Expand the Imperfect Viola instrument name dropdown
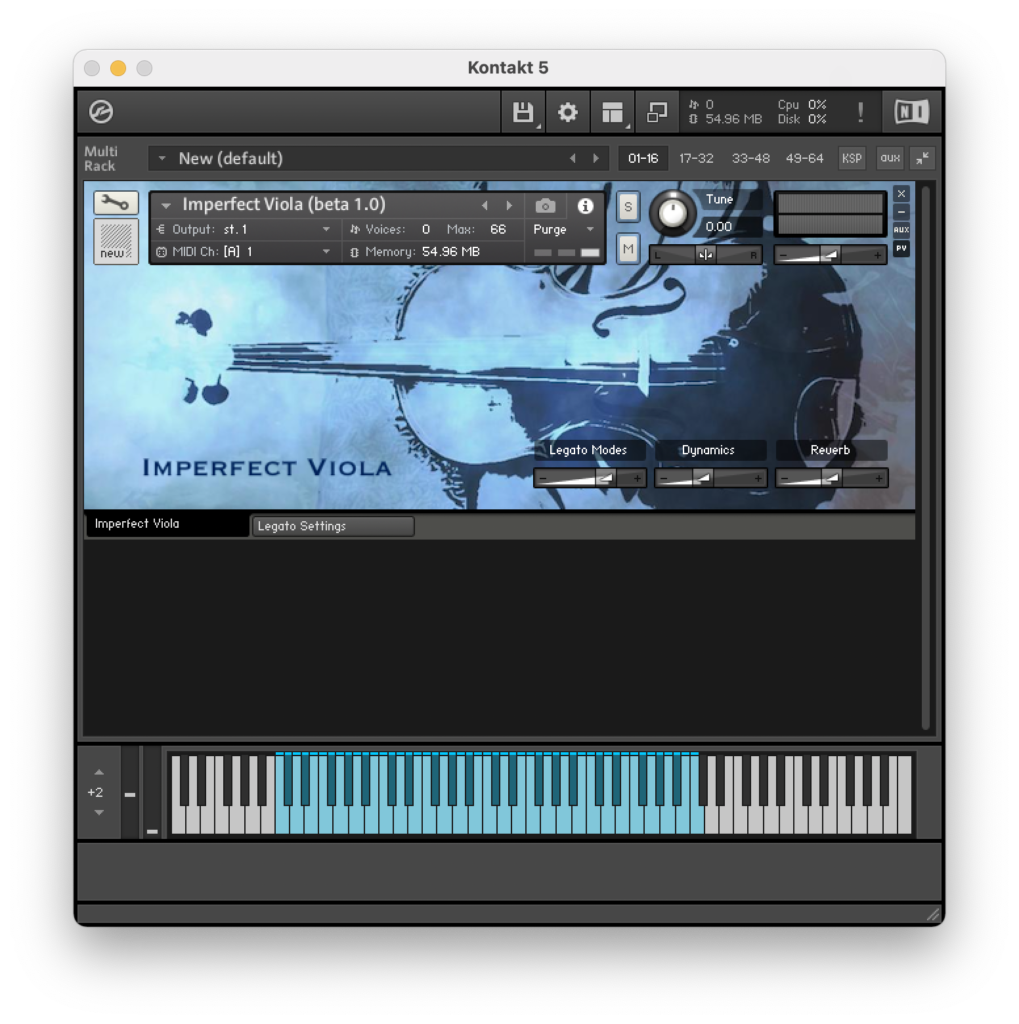This screenshot has height=1024, width=1019. click(167, 206)
